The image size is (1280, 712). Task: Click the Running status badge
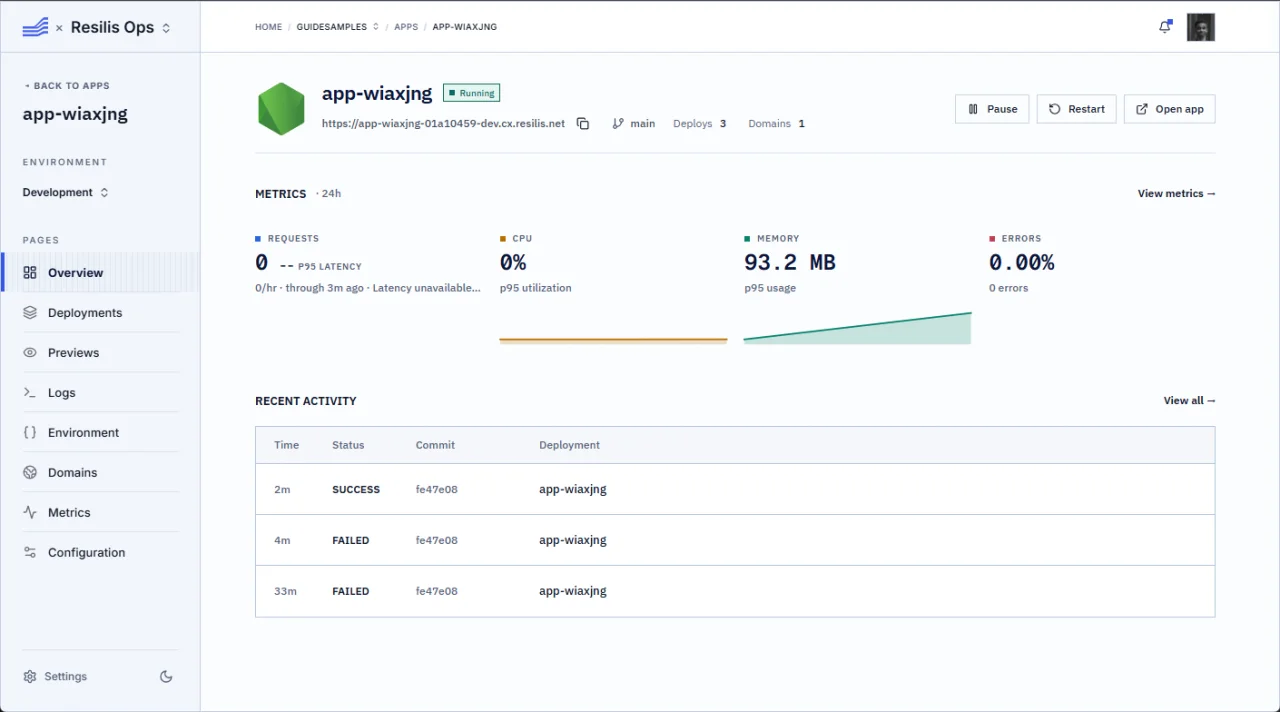point(471,93)
